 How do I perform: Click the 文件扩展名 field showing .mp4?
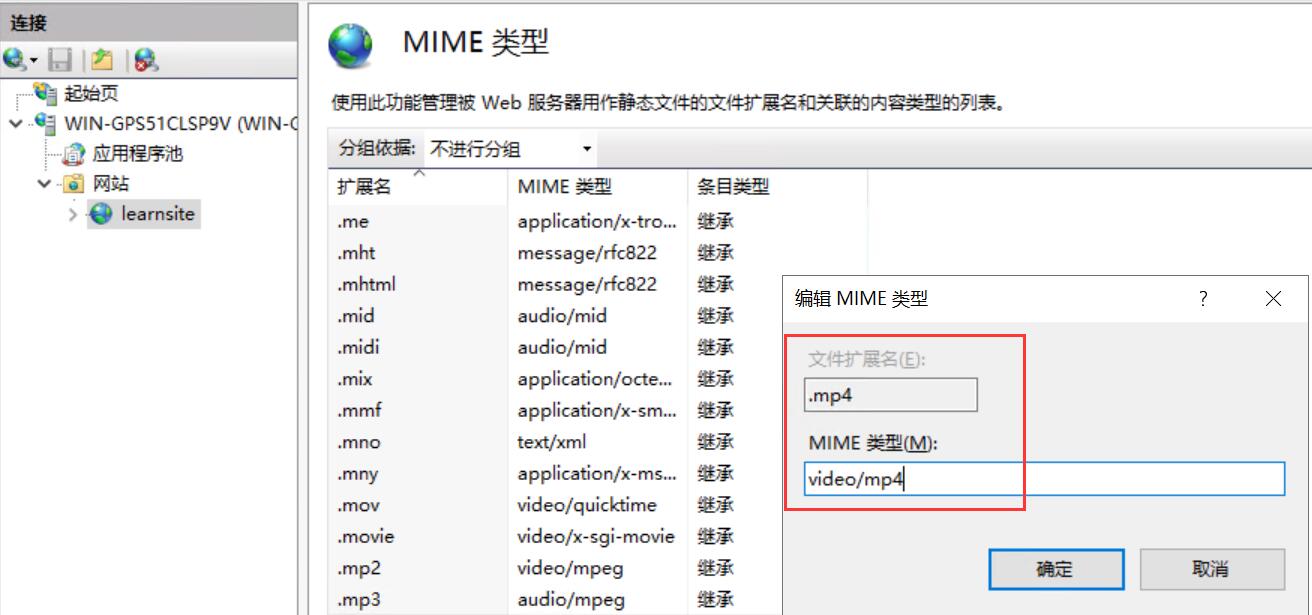[891, 395]
